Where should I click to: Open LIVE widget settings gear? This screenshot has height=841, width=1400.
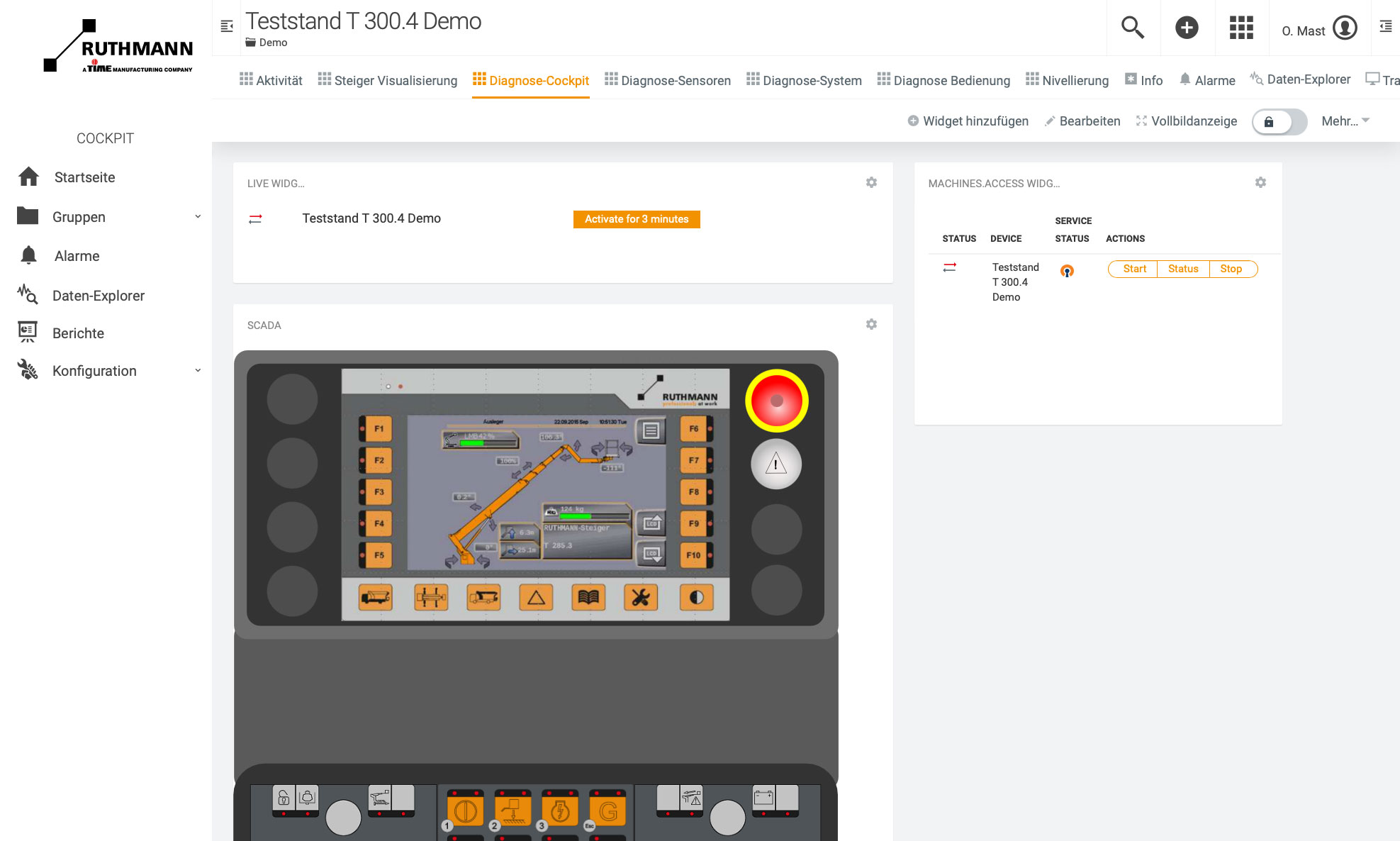pyautogui.click(x=871, y=183)
